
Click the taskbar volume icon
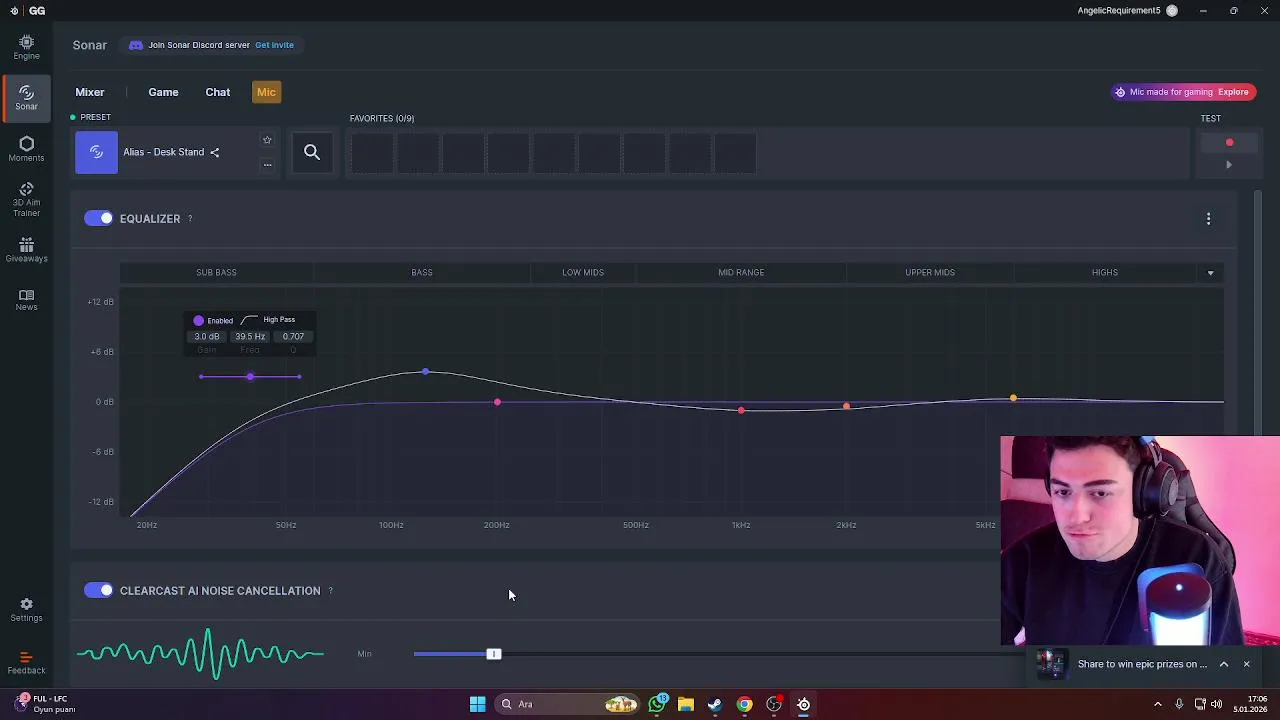pos(1216,704)
